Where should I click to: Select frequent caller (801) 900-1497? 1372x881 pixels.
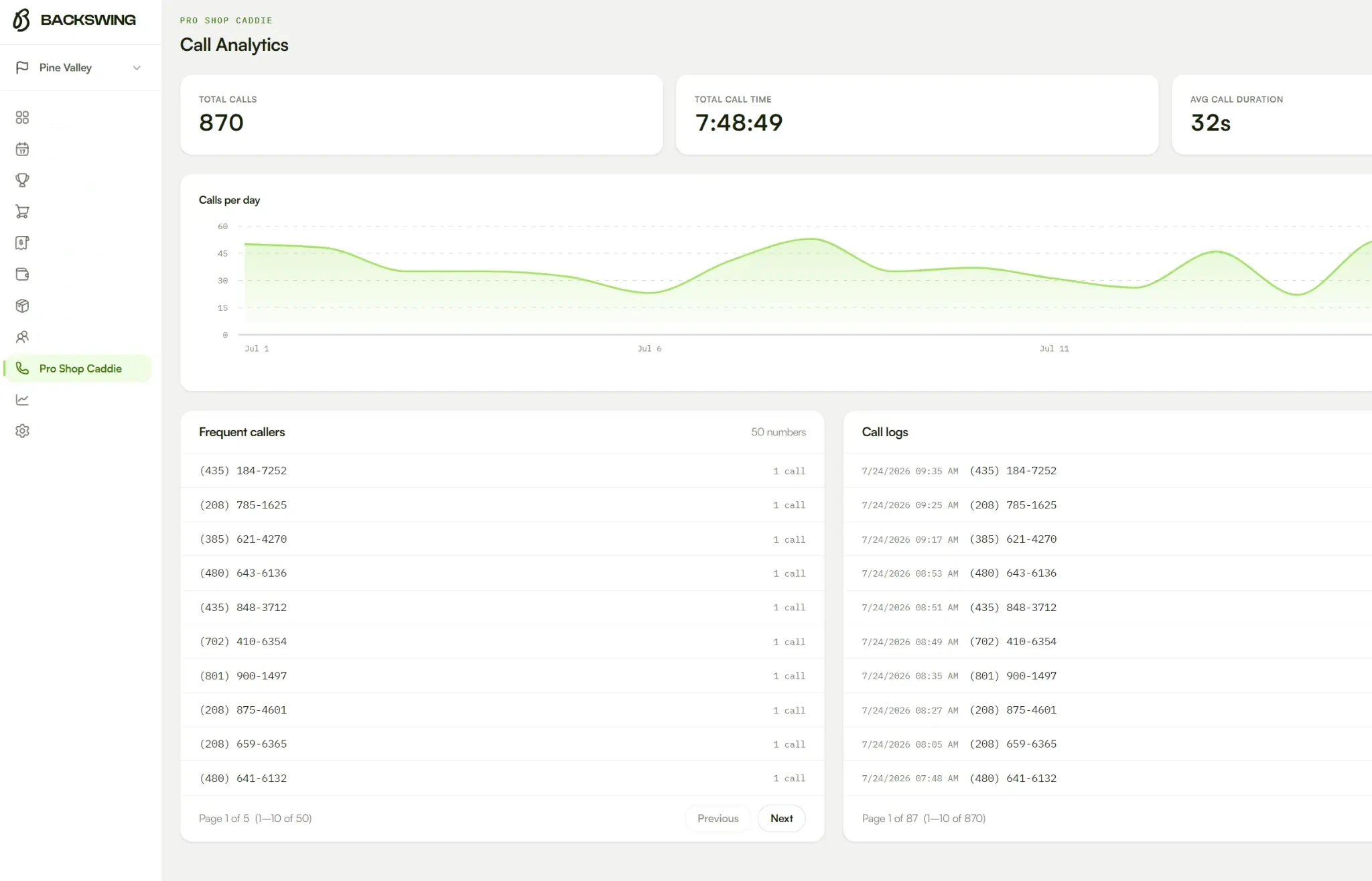tap(502, 676)
